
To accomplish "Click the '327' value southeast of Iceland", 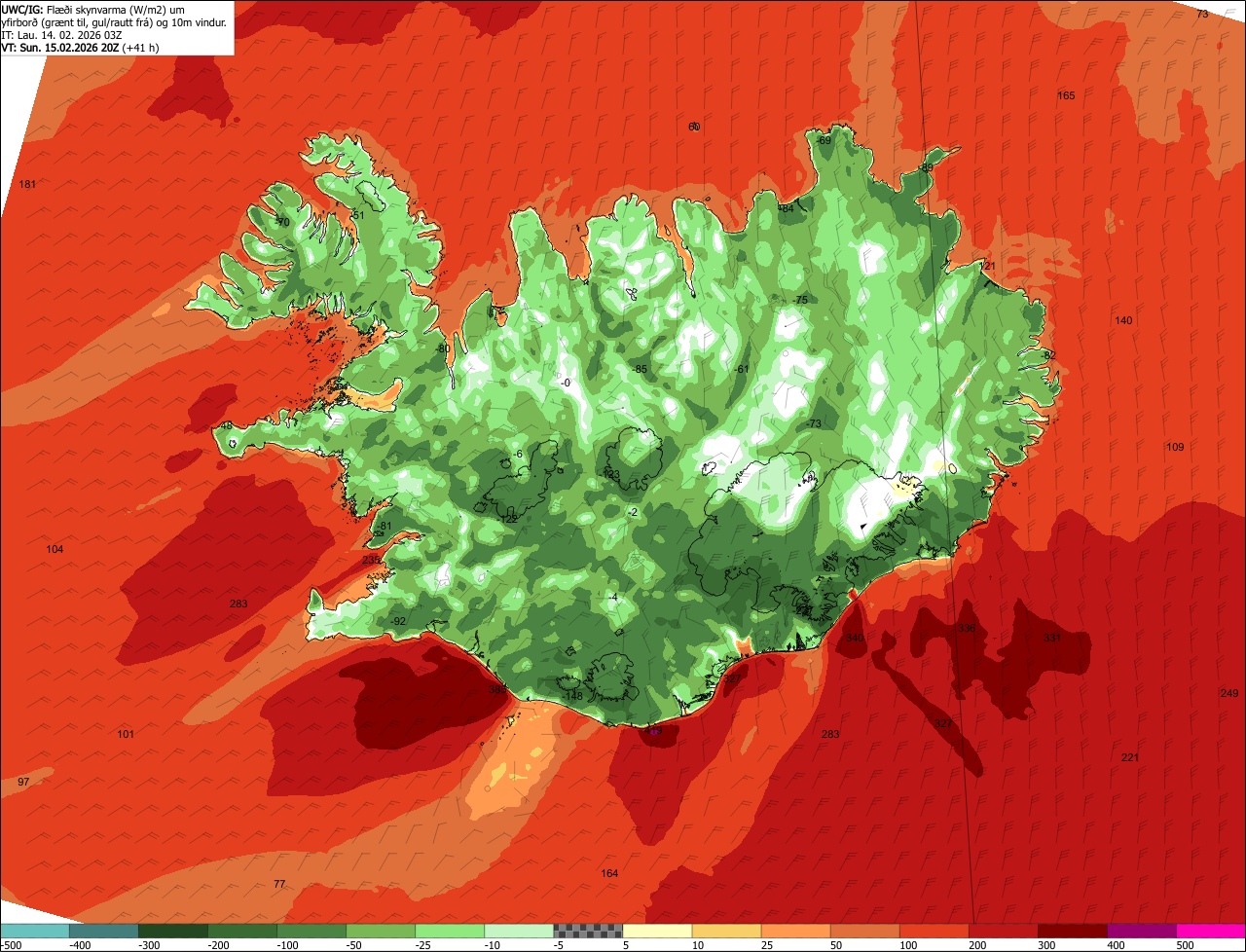I will (x=943, y=723).
